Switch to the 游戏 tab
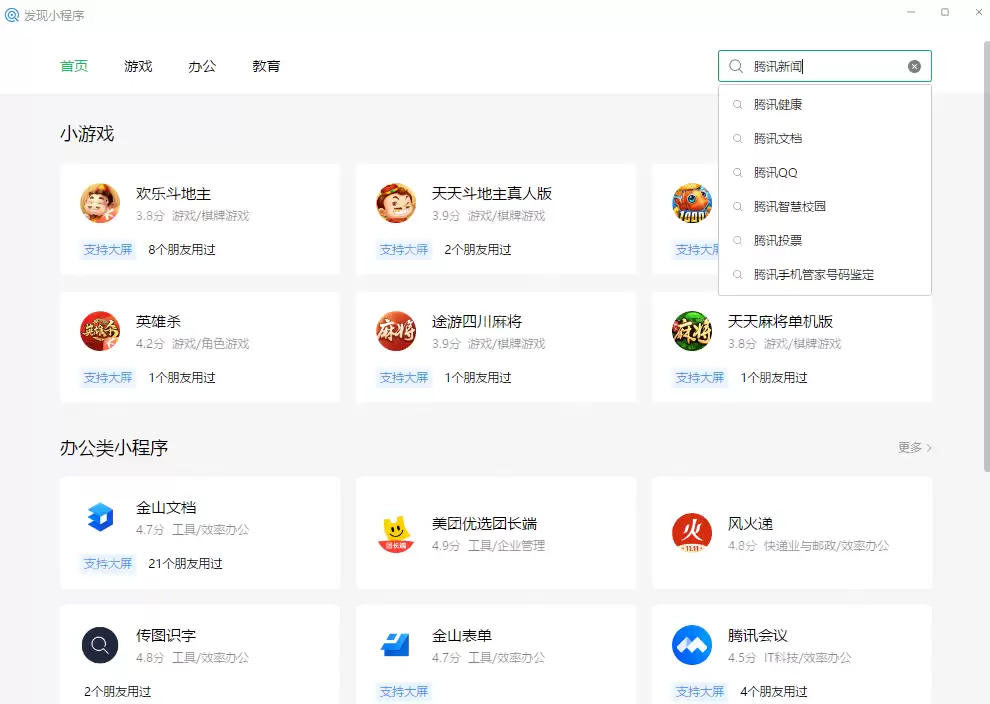This screenshot has width=990, height=704. (x=138, y=66)
